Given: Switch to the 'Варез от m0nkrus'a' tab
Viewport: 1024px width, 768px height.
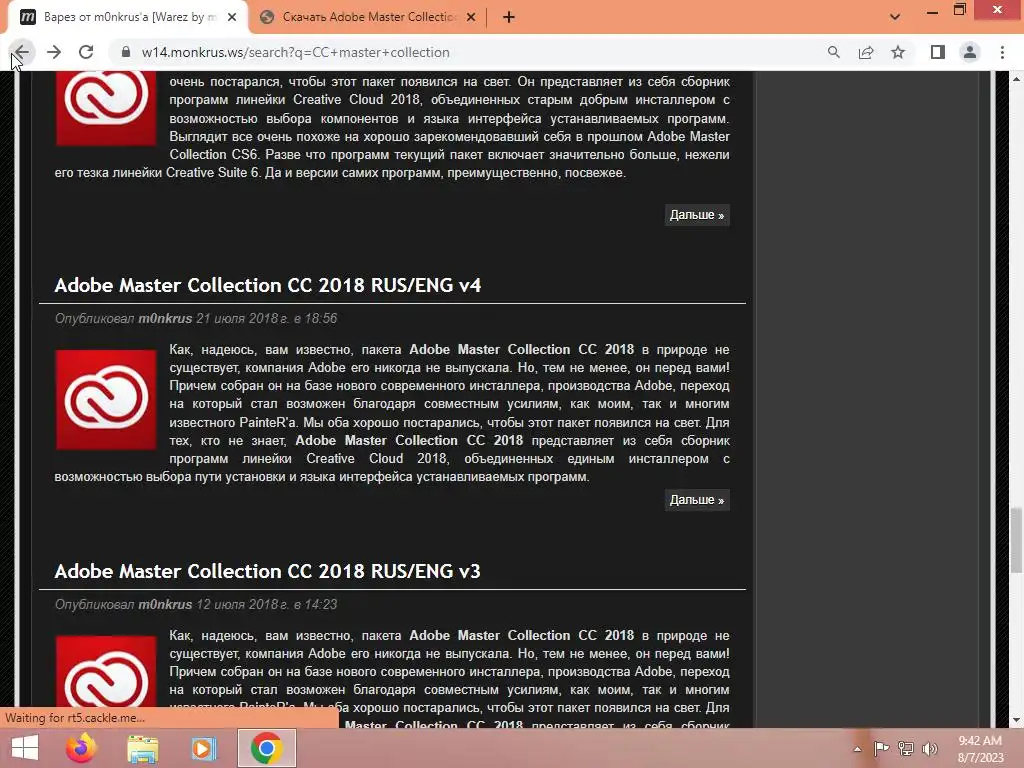Looking at the screenshot, I should (128, 17).
